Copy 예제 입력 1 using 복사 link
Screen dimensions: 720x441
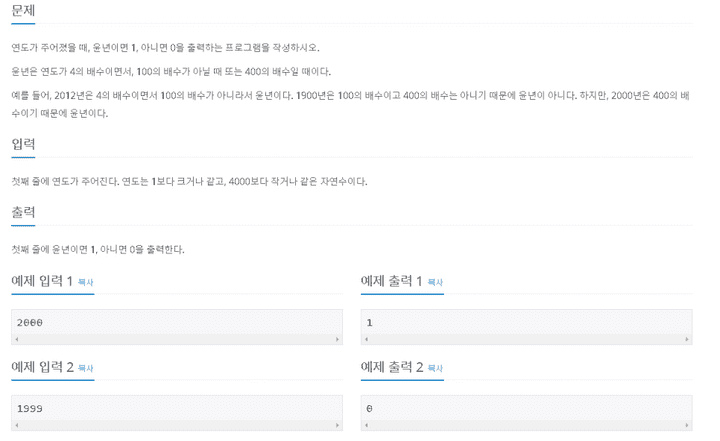85,282
